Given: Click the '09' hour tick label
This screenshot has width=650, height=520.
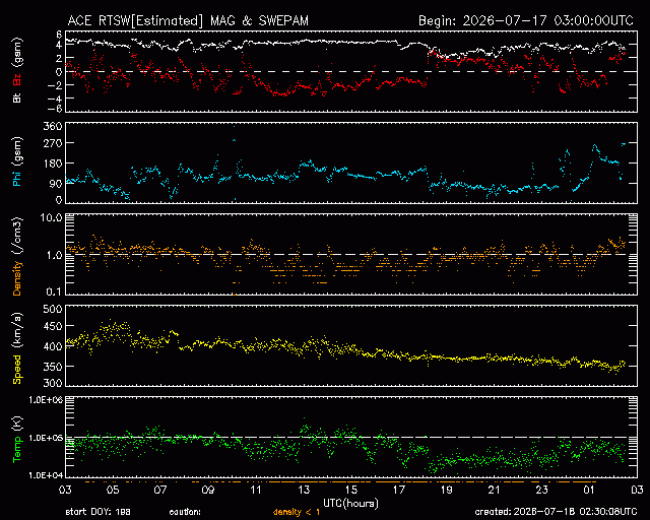Looking at the screenshot, I should (208, 490).
